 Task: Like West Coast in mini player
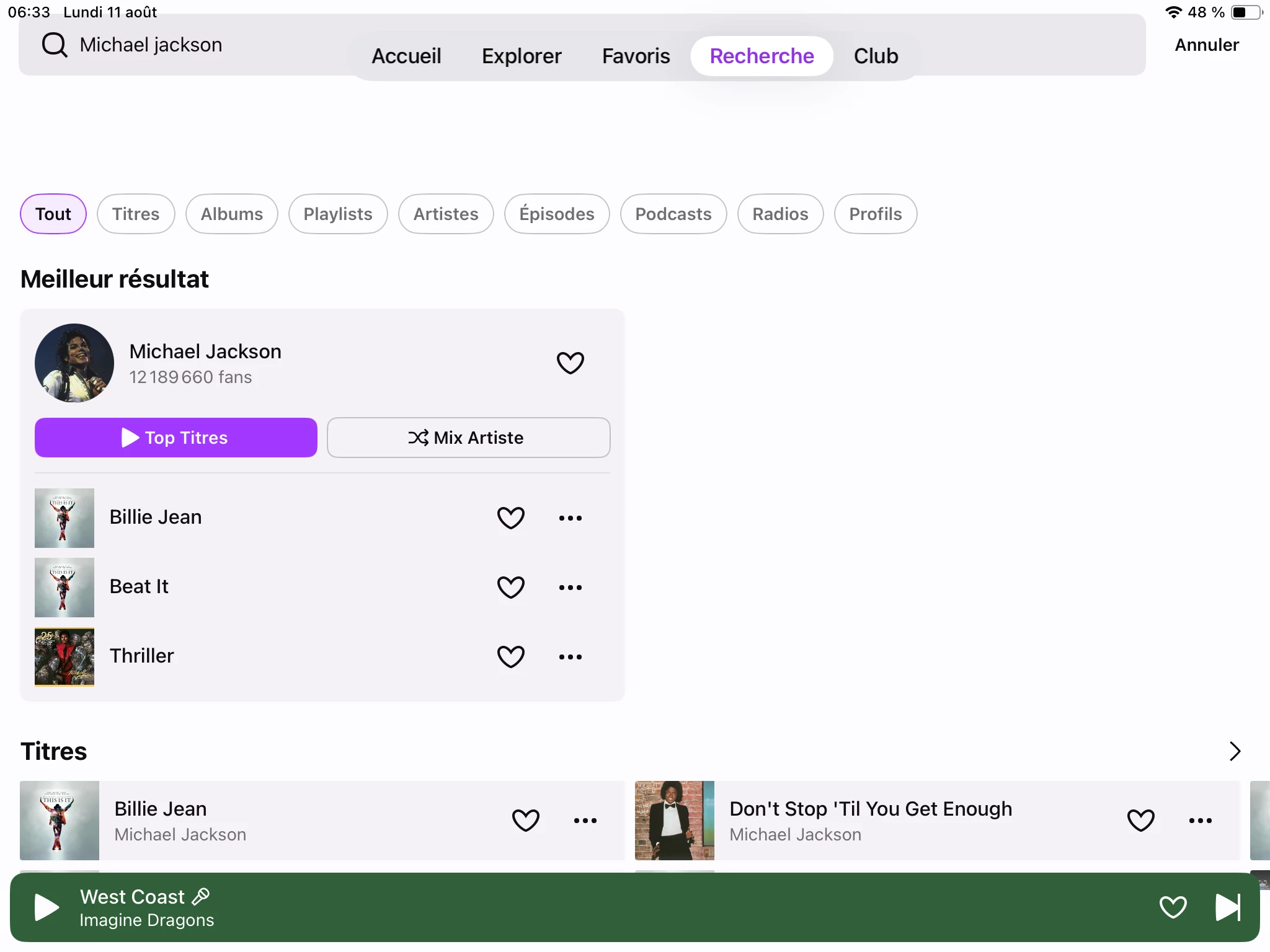click(x=1173, y=907)
